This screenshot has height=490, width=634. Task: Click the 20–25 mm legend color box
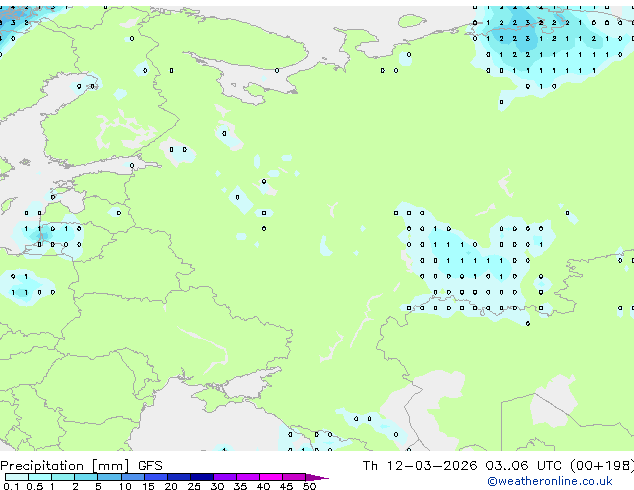pos(179,477)
